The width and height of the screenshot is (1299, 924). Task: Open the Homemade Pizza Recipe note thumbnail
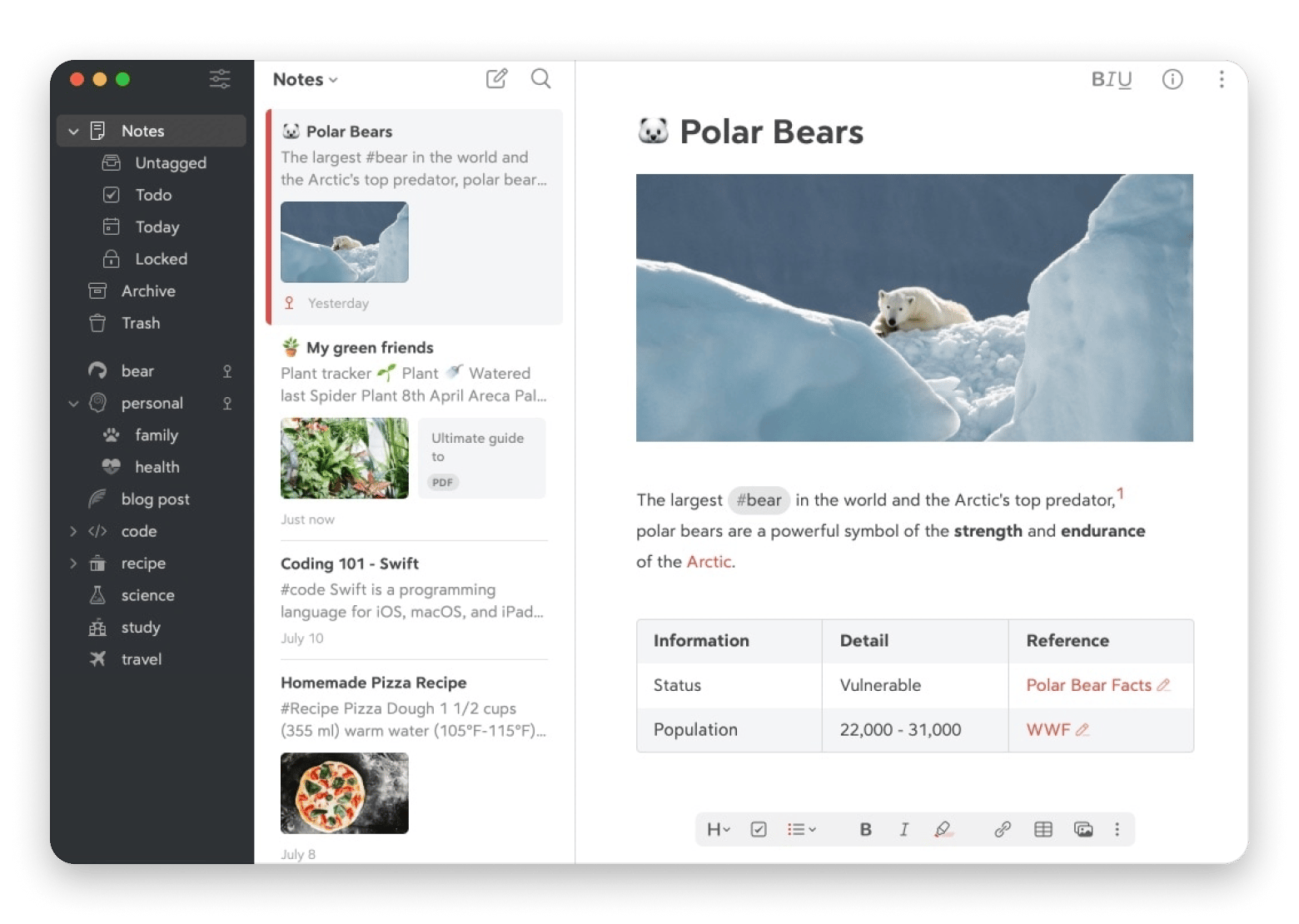tap(344, 792)
